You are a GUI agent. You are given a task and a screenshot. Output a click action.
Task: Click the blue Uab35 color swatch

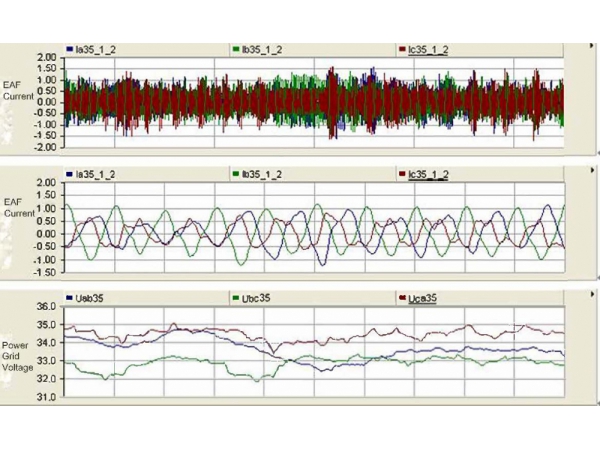tap(68, 298)
